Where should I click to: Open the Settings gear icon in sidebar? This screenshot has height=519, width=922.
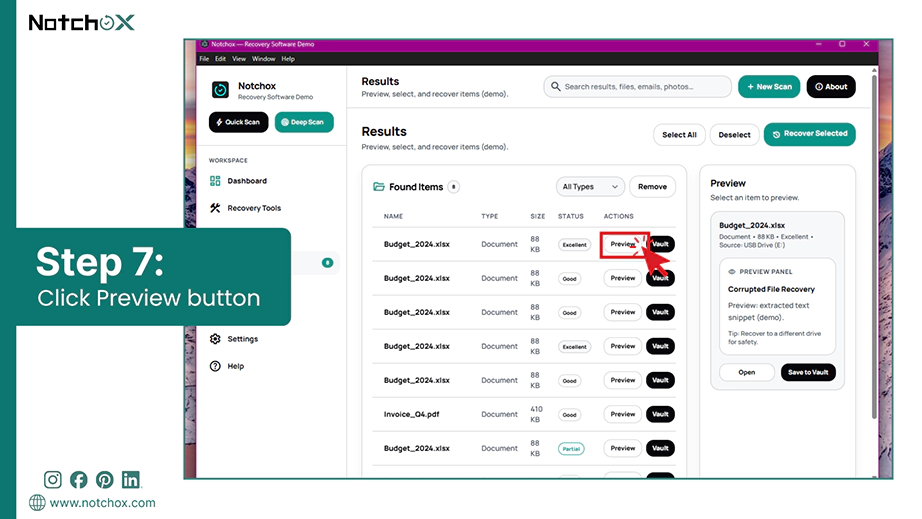click(x=215, y=339)
